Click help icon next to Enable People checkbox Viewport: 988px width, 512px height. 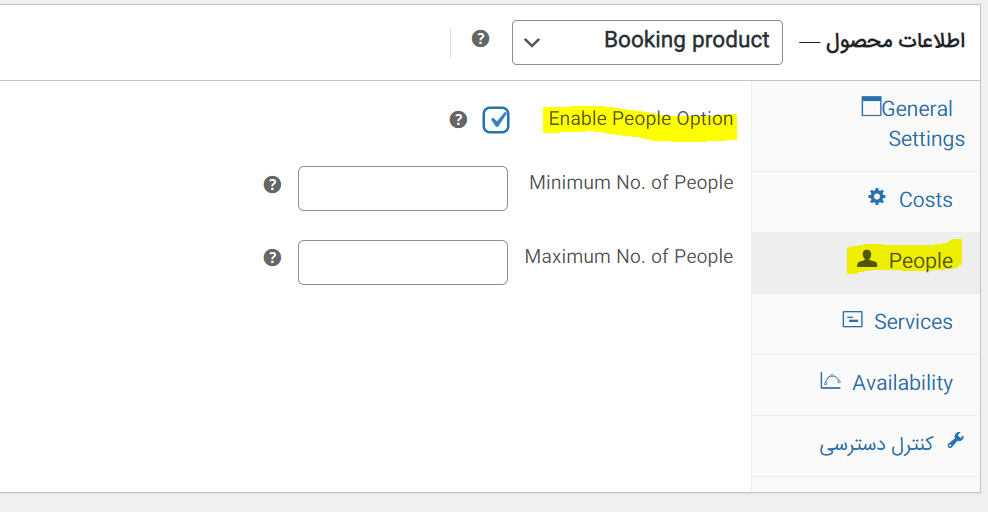coord(458,120)
